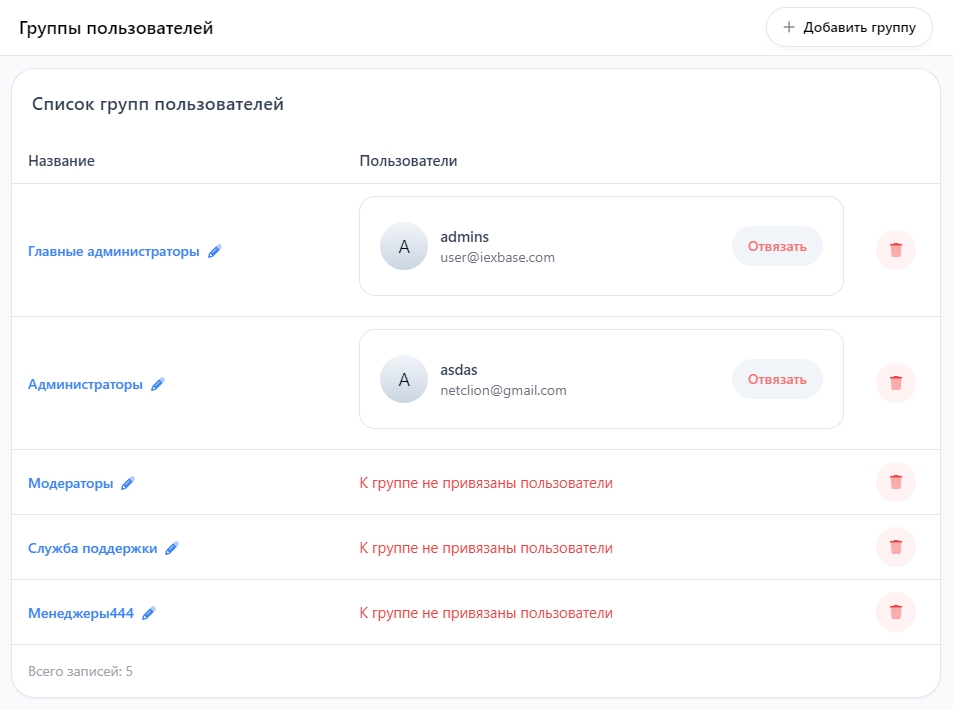Click the avatar of user asdas
This screenshot has width=953, height=710.
coord(404,380)
